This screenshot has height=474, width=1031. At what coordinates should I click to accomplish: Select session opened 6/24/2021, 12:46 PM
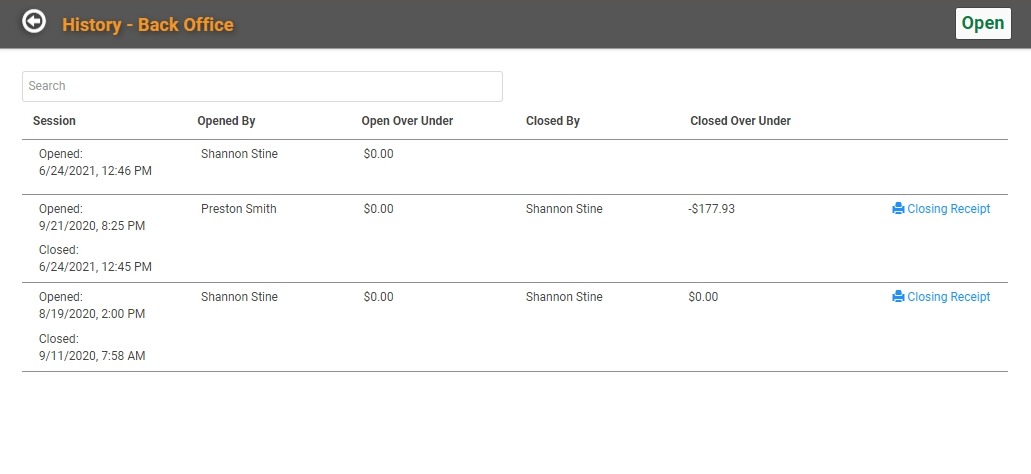point(515,167)
